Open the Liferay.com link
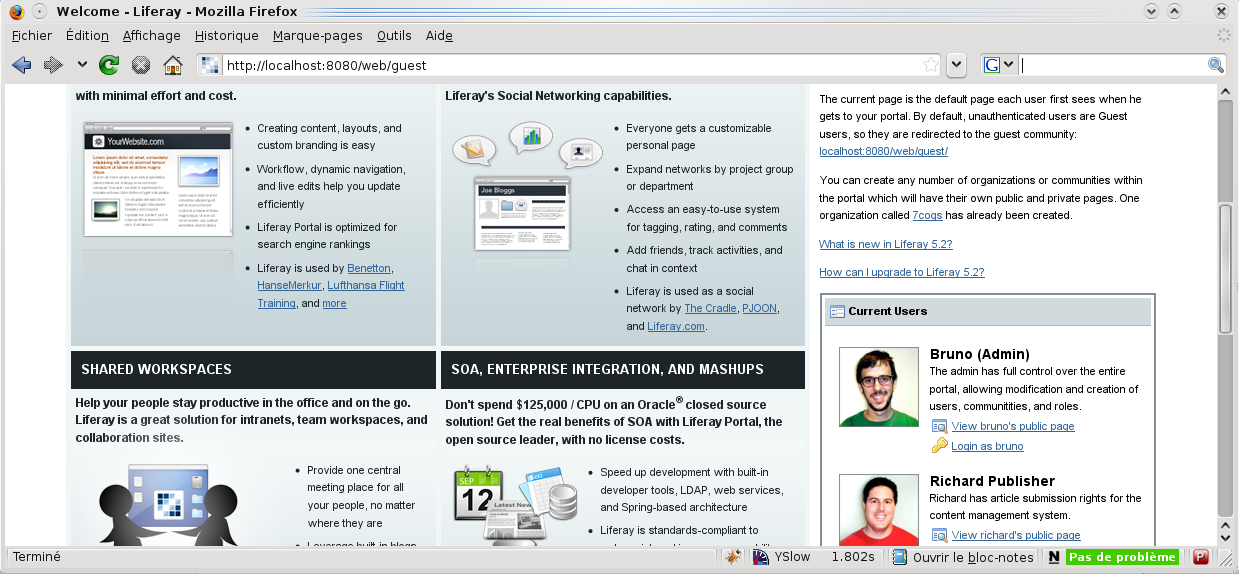The height and width of the screenshot is (574, 1239). (x=676, y=326)
